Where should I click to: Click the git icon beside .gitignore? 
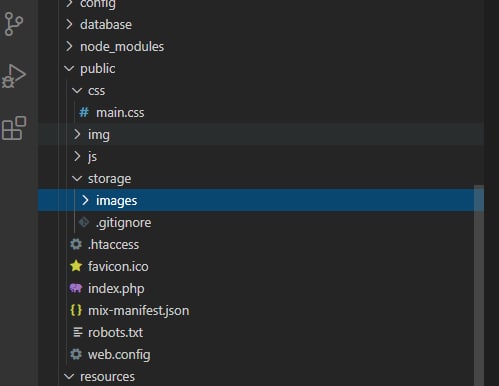click(x=84, y=222)
